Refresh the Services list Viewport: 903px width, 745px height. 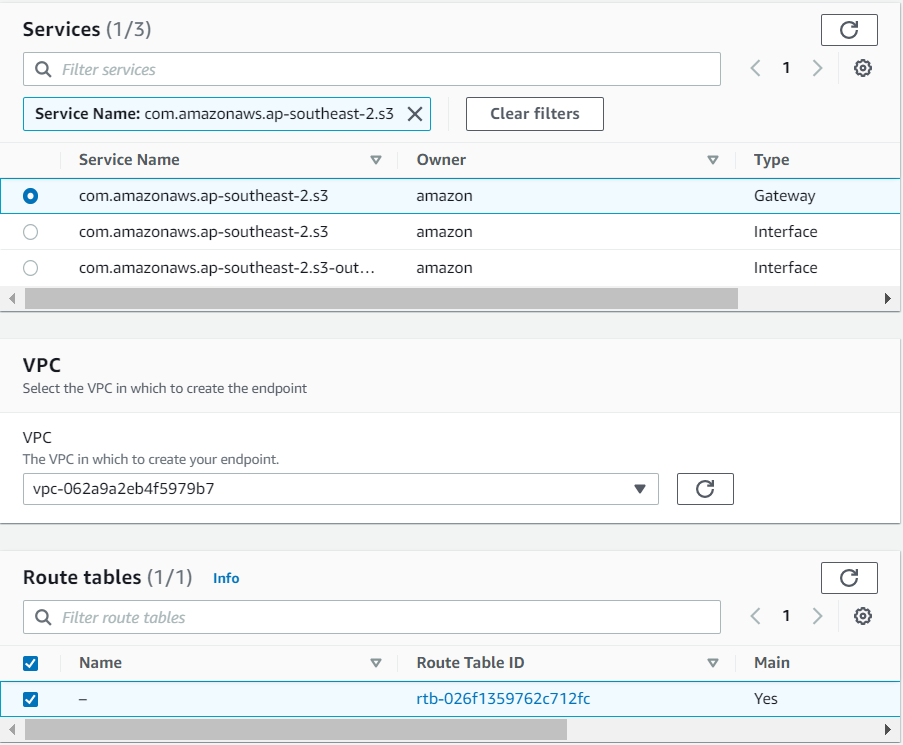(848, 30)
